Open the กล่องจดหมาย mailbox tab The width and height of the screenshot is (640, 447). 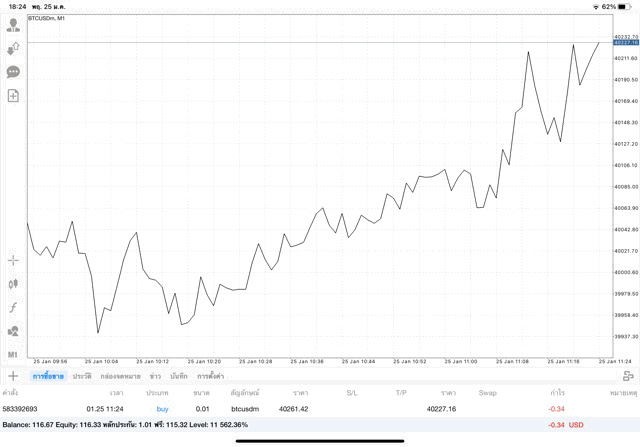(x=120, y=376)
